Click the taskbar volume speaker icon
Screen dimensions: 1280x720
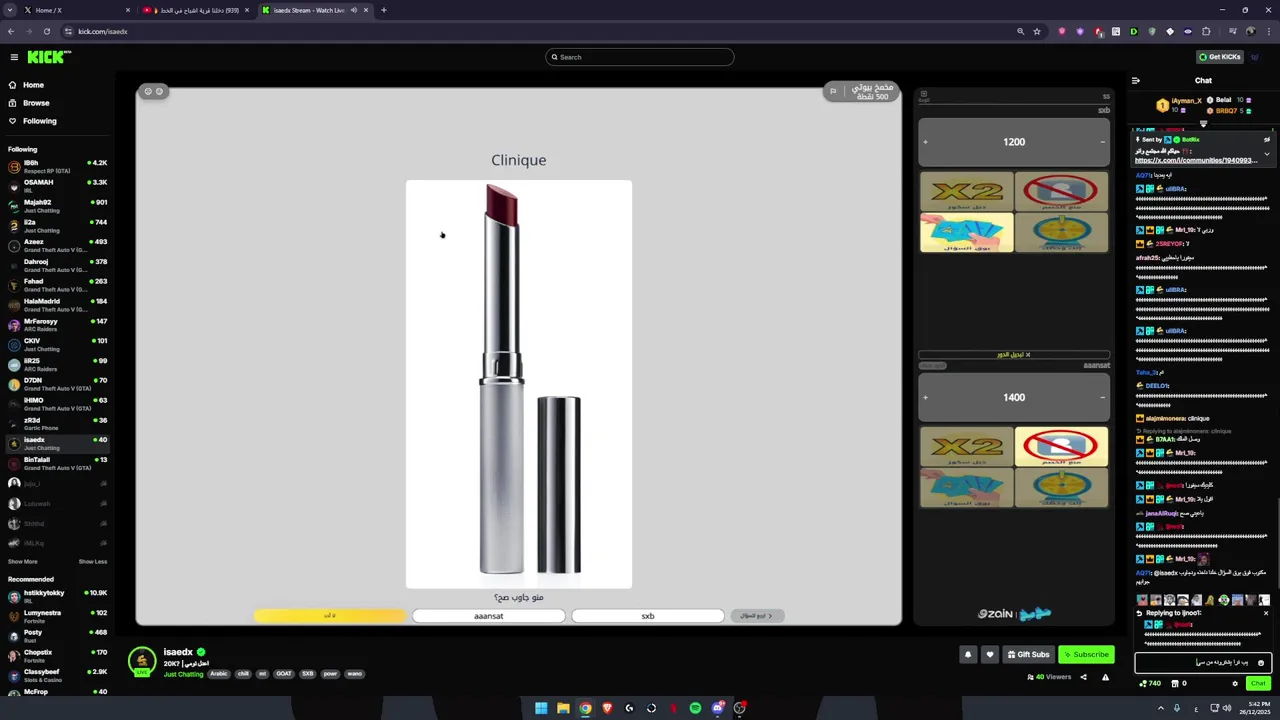(x=1226, y=708)
